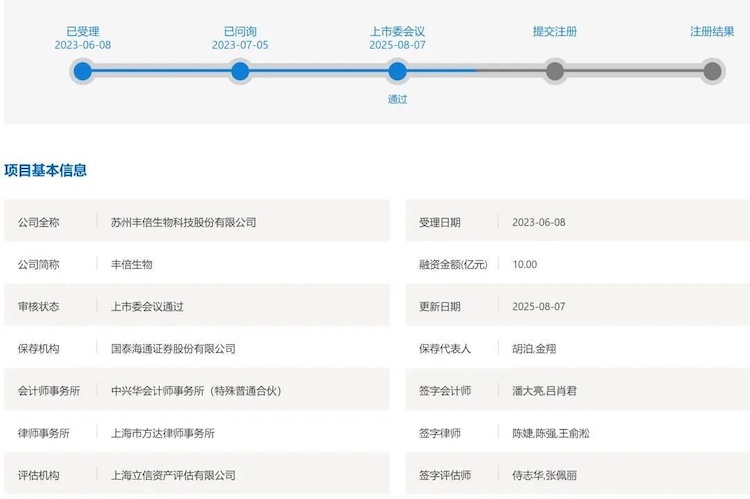Click the 丰倍生物 company short name
Viewport: 750px width, 499px height.
coord(131,264)
